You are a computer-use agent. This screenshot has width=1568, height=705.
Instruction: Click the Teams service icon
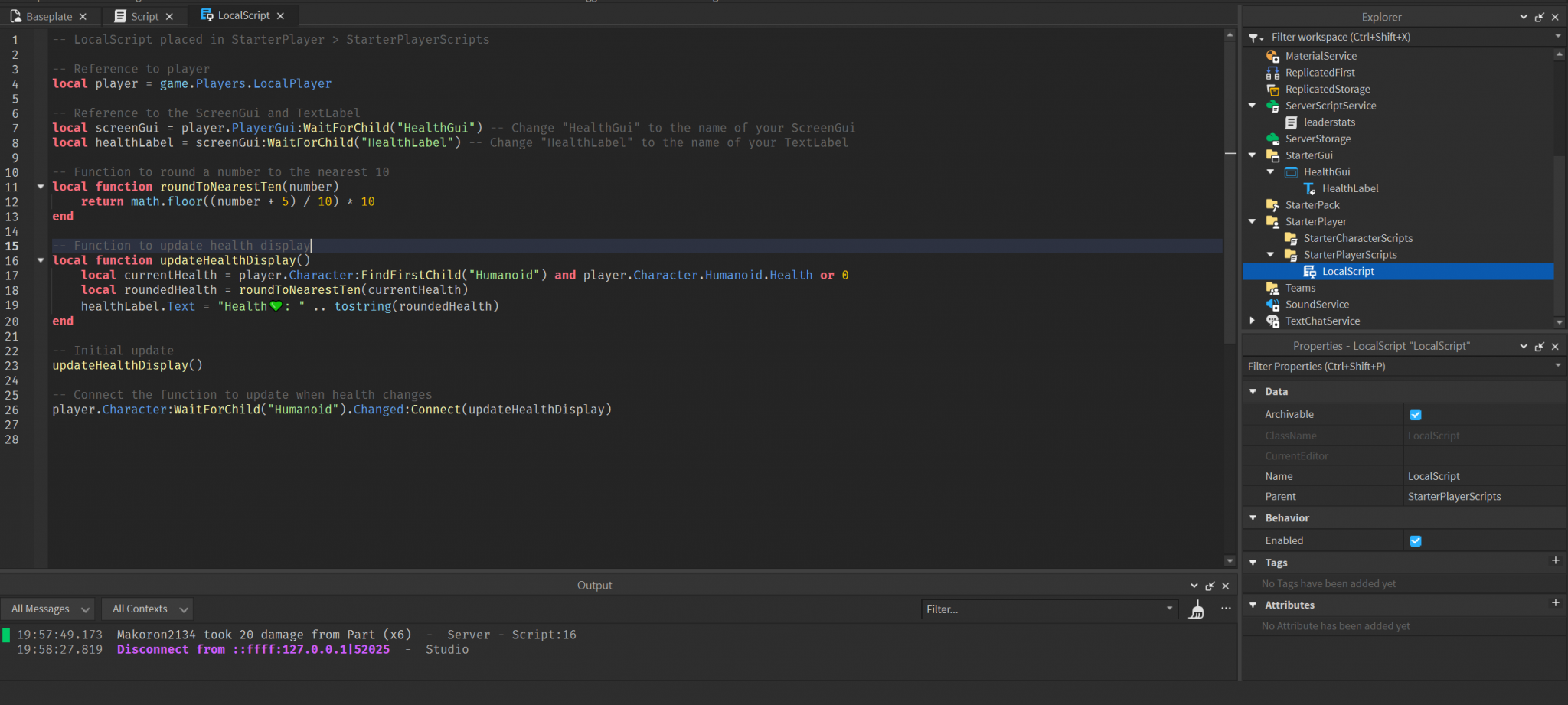click(1272, 289)
